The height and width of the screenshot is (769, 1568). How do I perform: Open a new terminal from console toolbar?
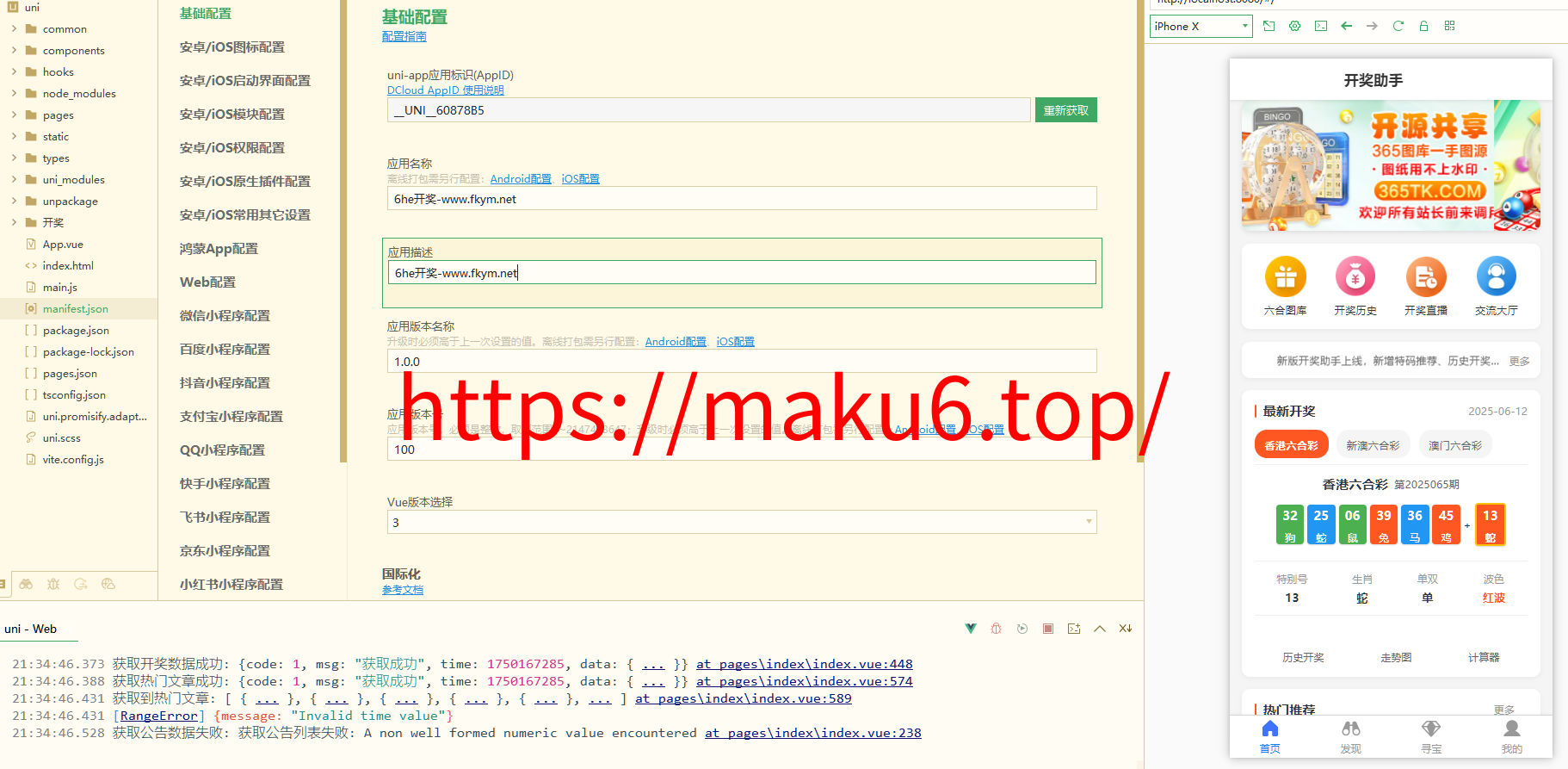[x=1074, y=629]
